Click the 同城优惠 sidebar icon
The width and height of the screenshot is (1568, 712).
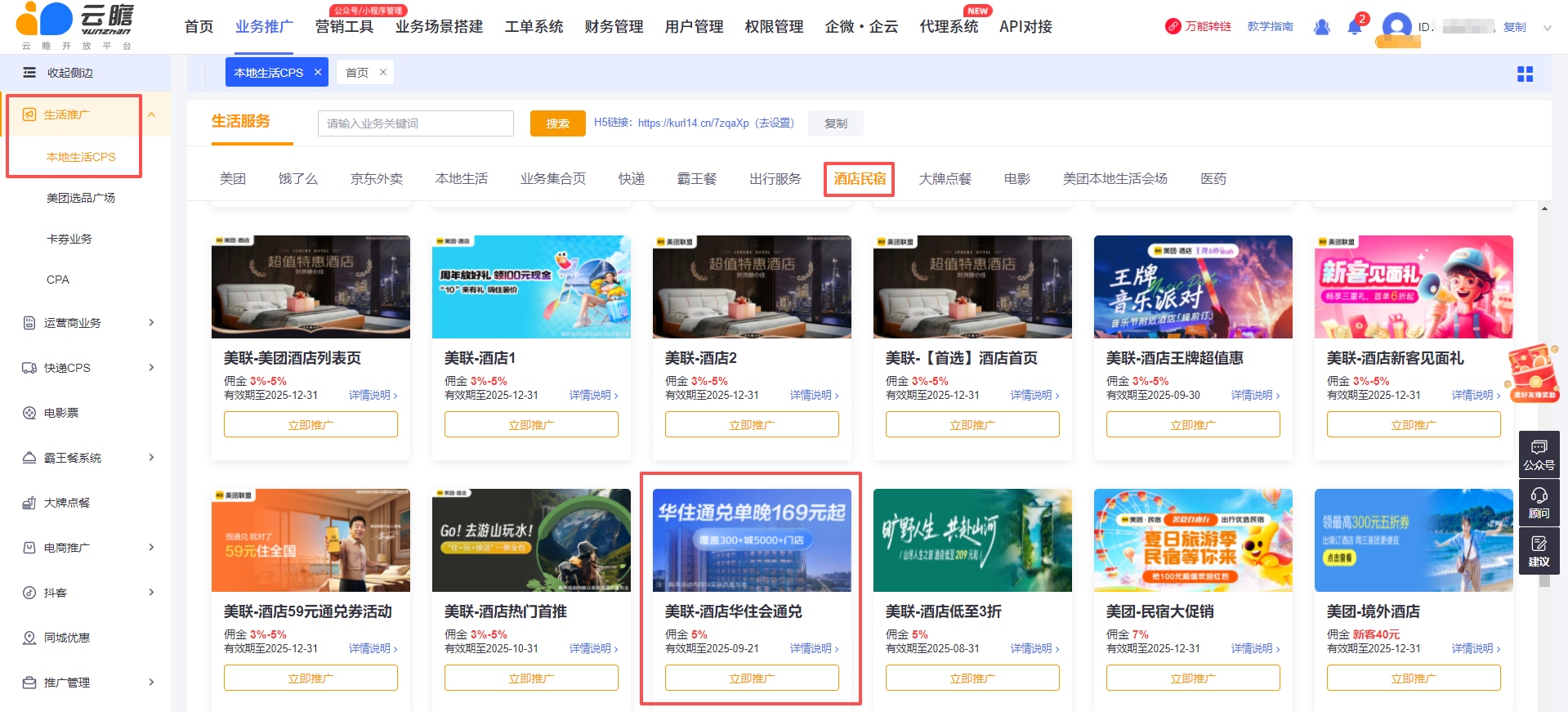(29, 638)
